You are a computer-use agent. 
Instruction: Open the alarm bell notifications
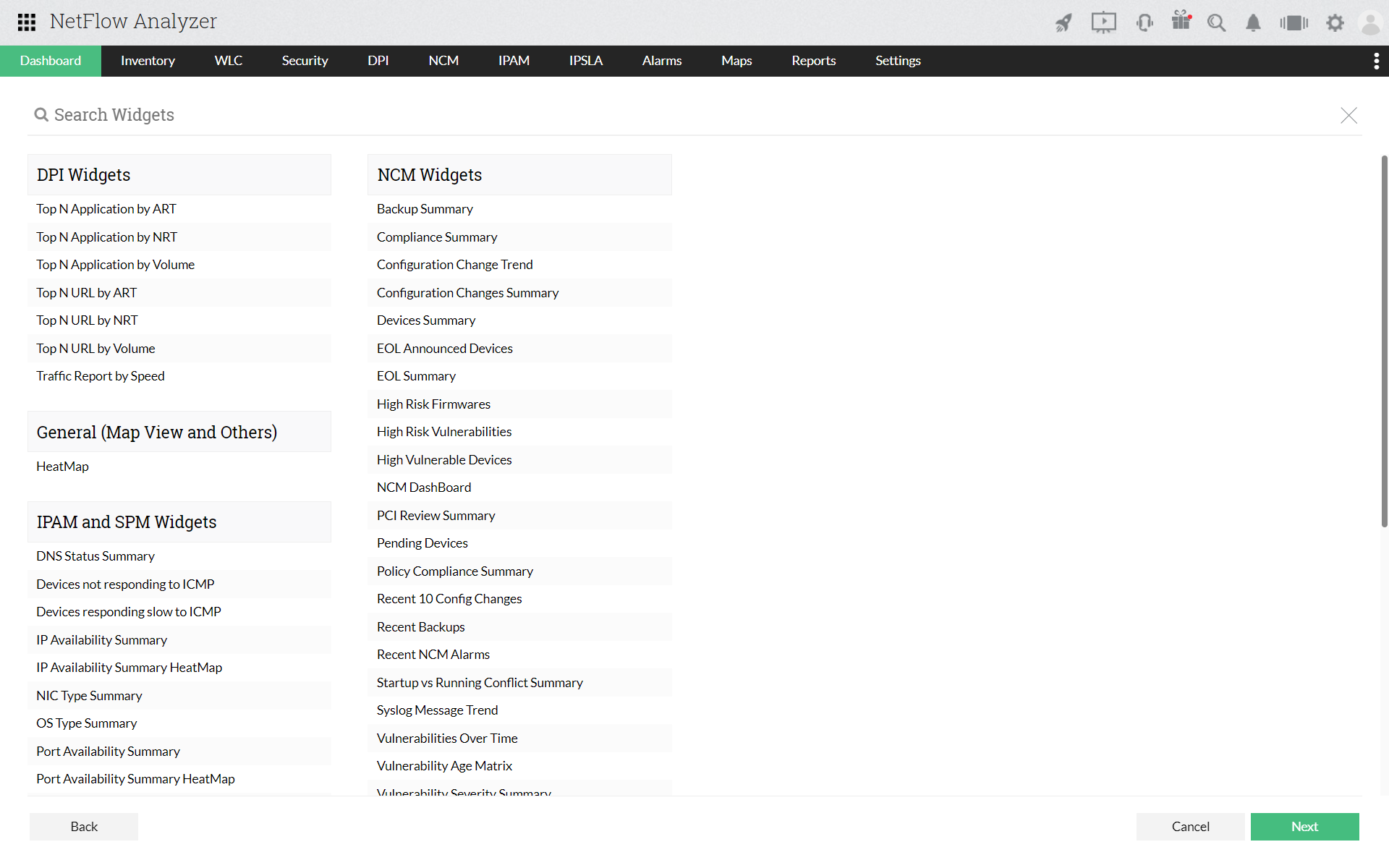click(x=1253, y=23)
